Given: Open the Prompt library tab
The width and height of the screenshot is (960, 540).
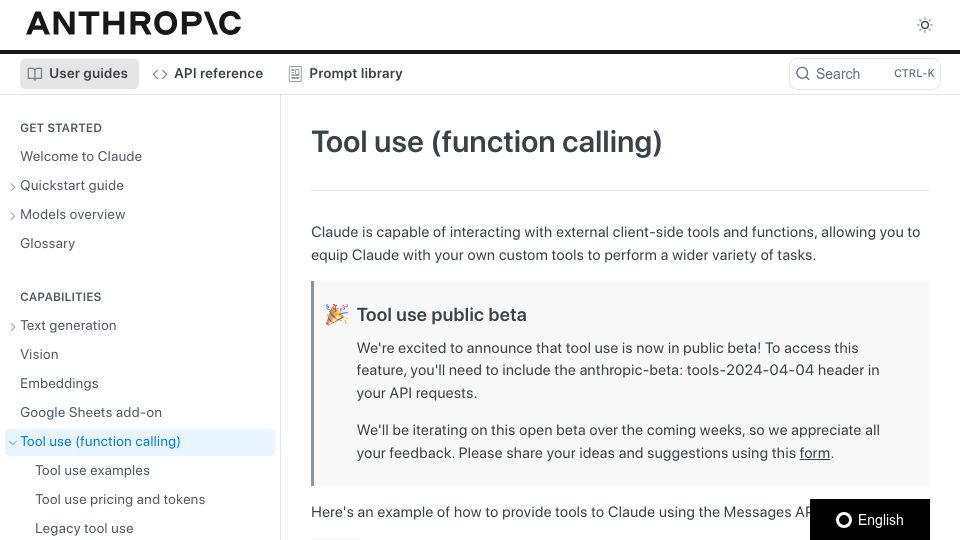Looking at the screenshot, I should 346,73.
